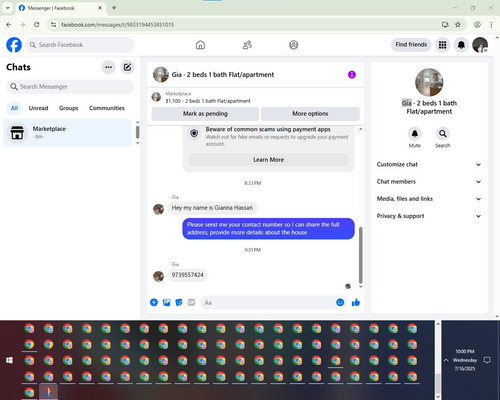Select the Groups chats filter tab
The width and height of the screenshot is (500, 400).
tap(68, 108)
